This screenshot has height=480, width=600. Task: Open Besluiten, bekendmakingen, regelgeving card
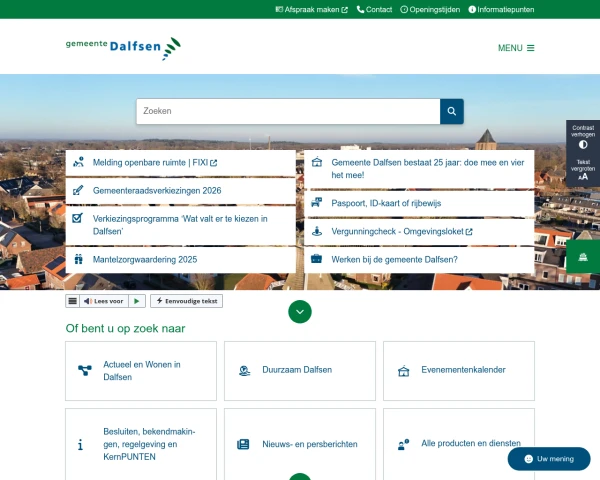pyautogui.click(x=141, y=444)
